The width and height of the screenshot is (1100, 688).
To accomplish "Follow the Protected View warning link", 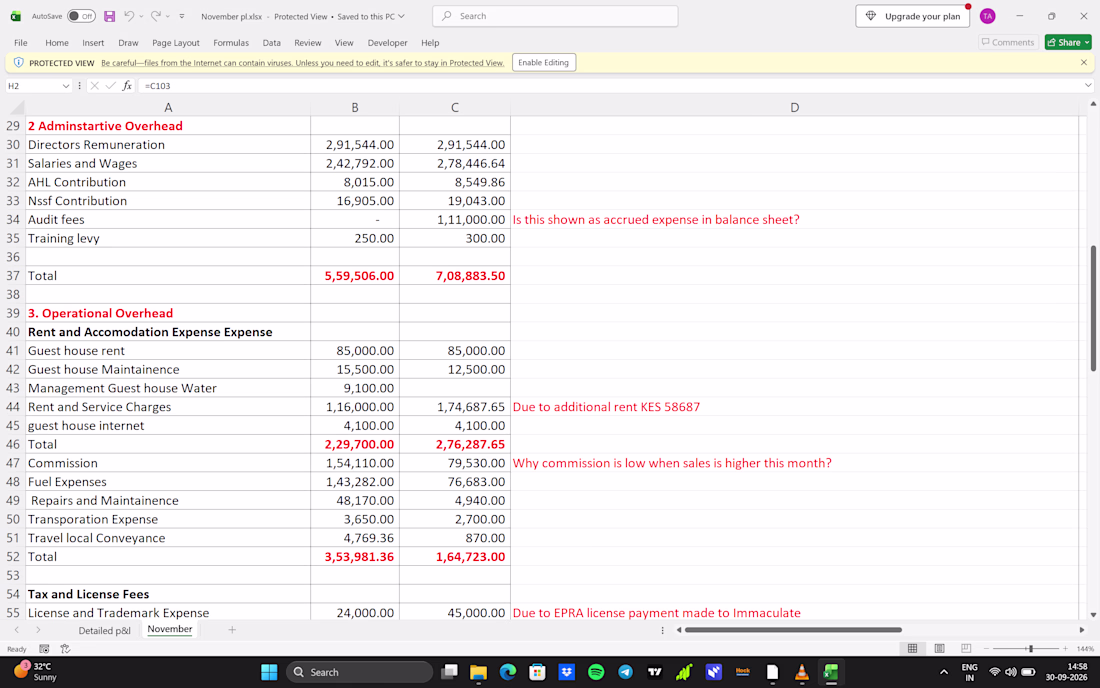I will coord(302,63).
